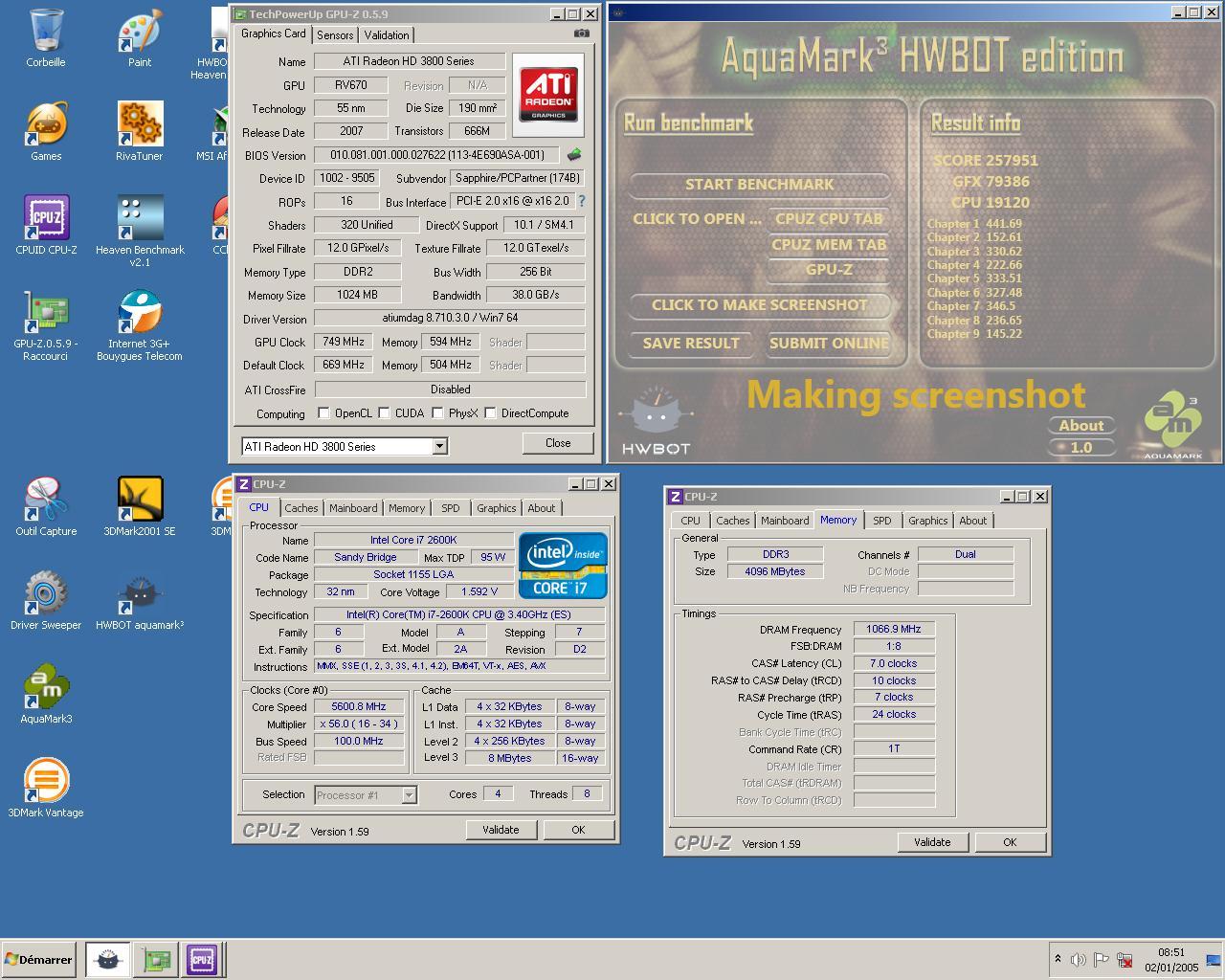Enable the PhysX checkbox
This screenshot has height=980, width=1225.
coord(437,413)
